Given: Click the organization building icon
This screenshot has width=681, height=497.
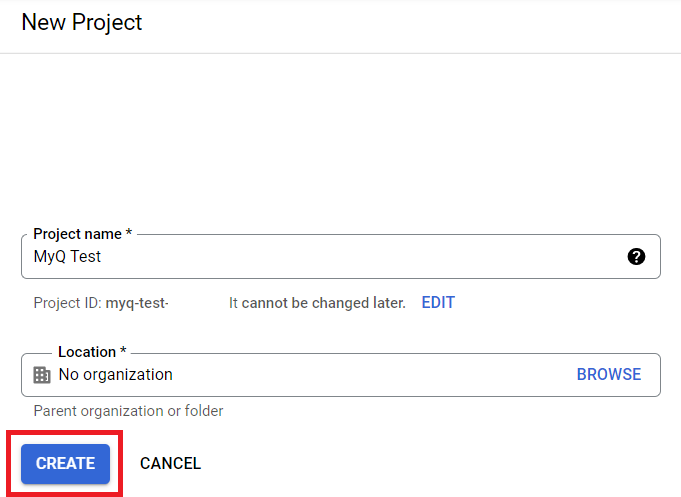Looking at the screenshot, I should pyautogui.click(x=42, y=375).
